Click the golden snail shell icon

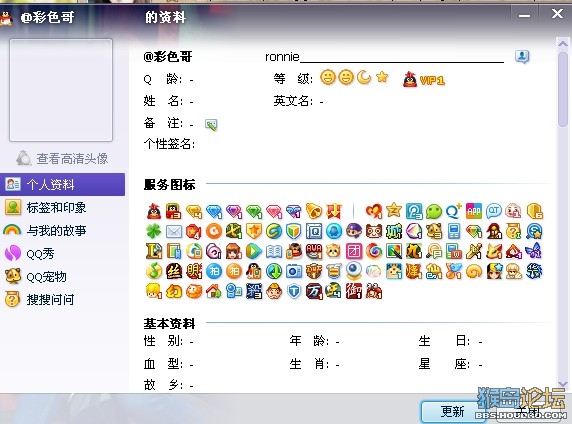tap(474, 271)
